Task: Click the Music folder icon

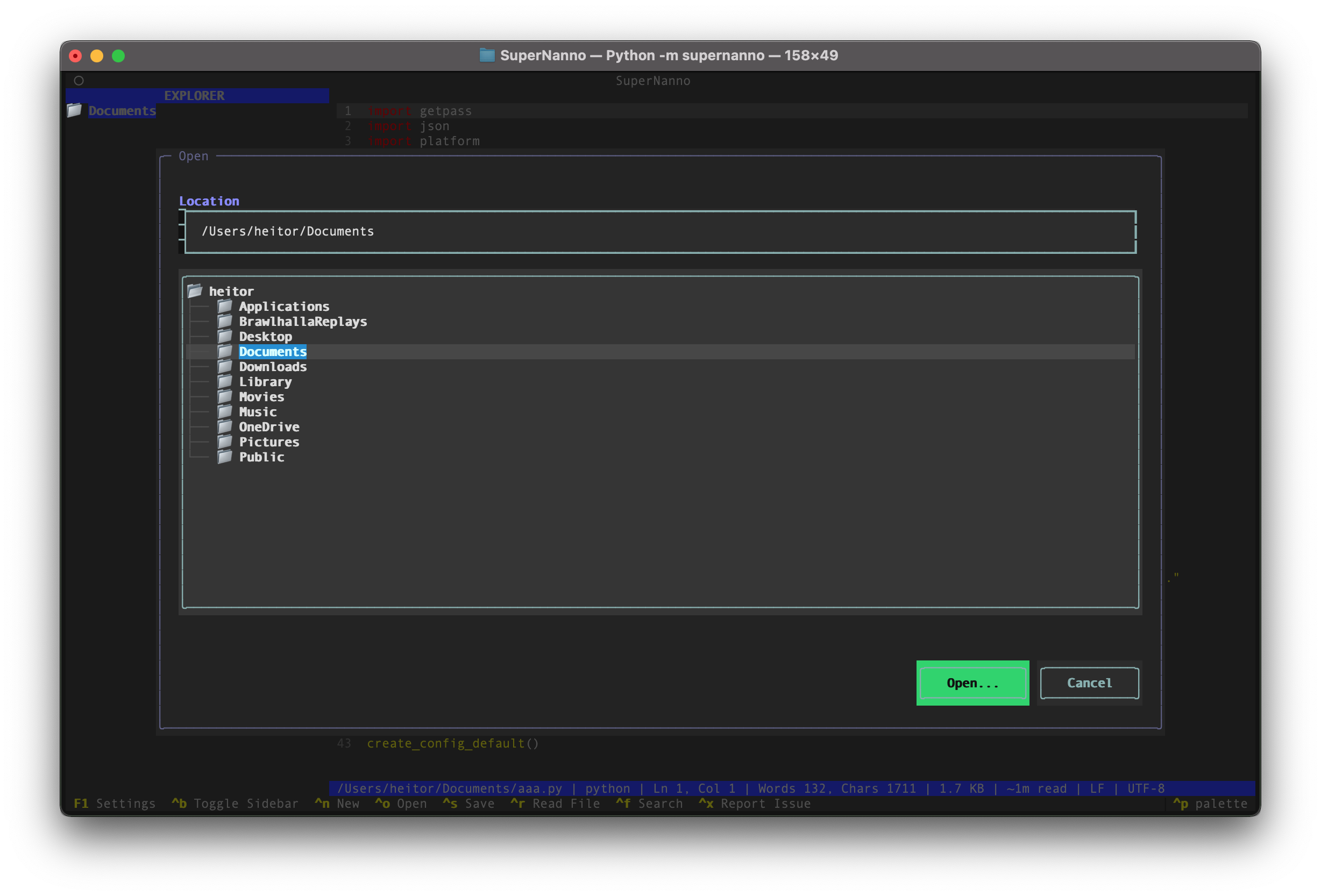Action: (x=225, y=411)
